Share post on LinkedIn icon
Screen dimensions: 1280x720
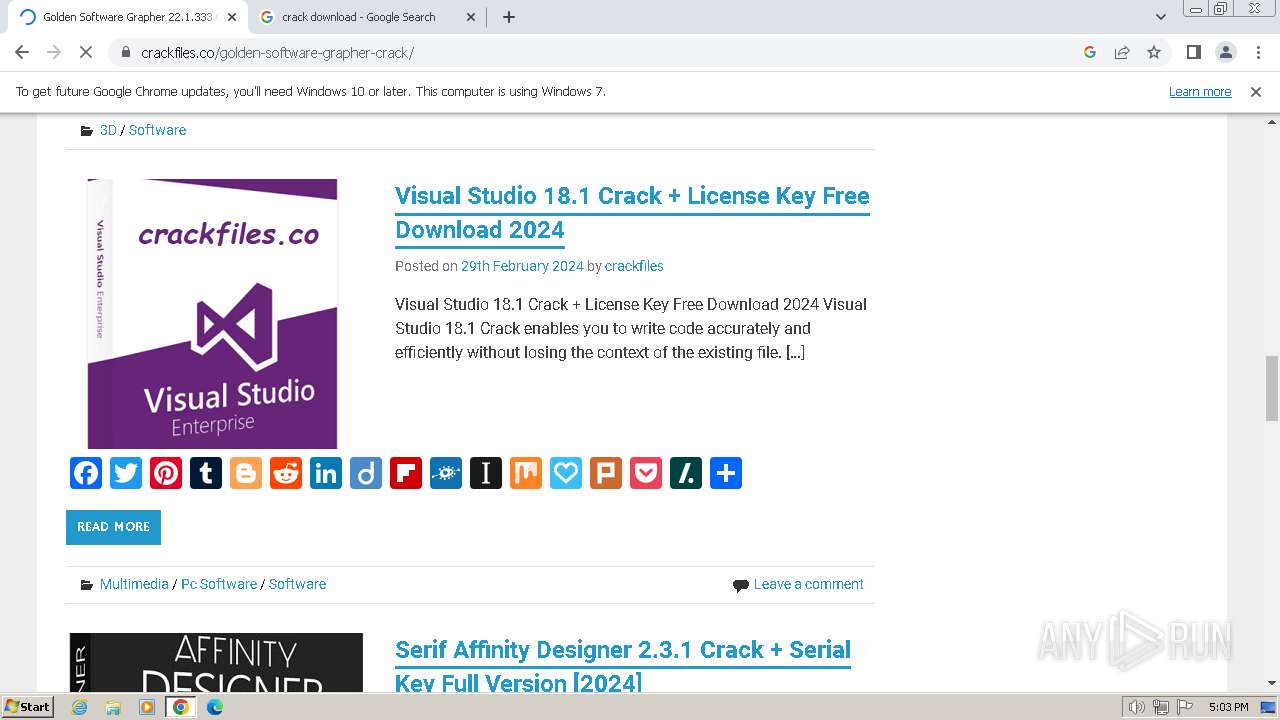326,473
